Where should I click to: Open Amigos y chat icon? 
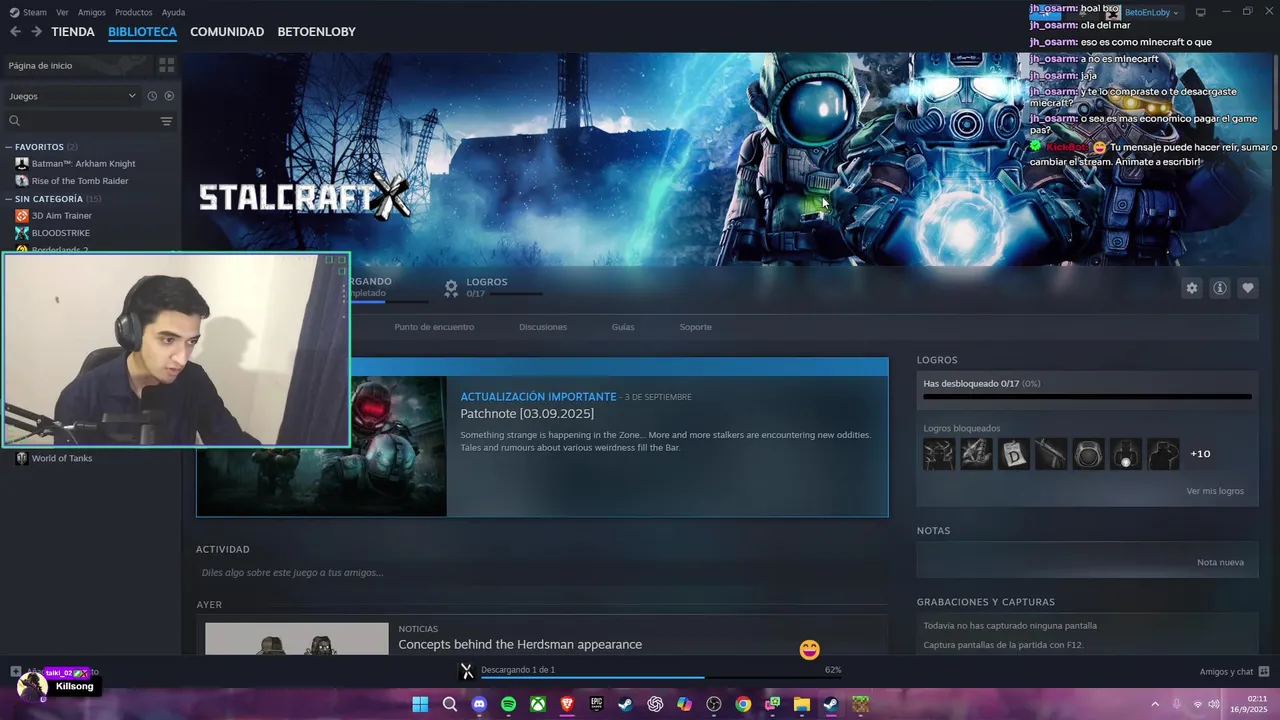(x=1264, y=672)
